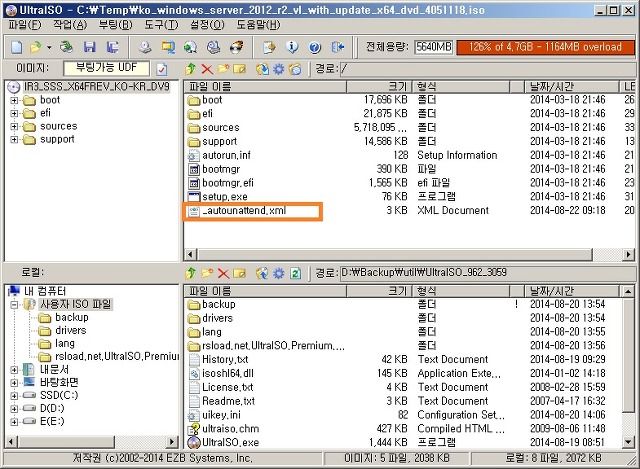Expand the support folder in image tree
This screenshot has width=640, height=469.
(14, 140)
